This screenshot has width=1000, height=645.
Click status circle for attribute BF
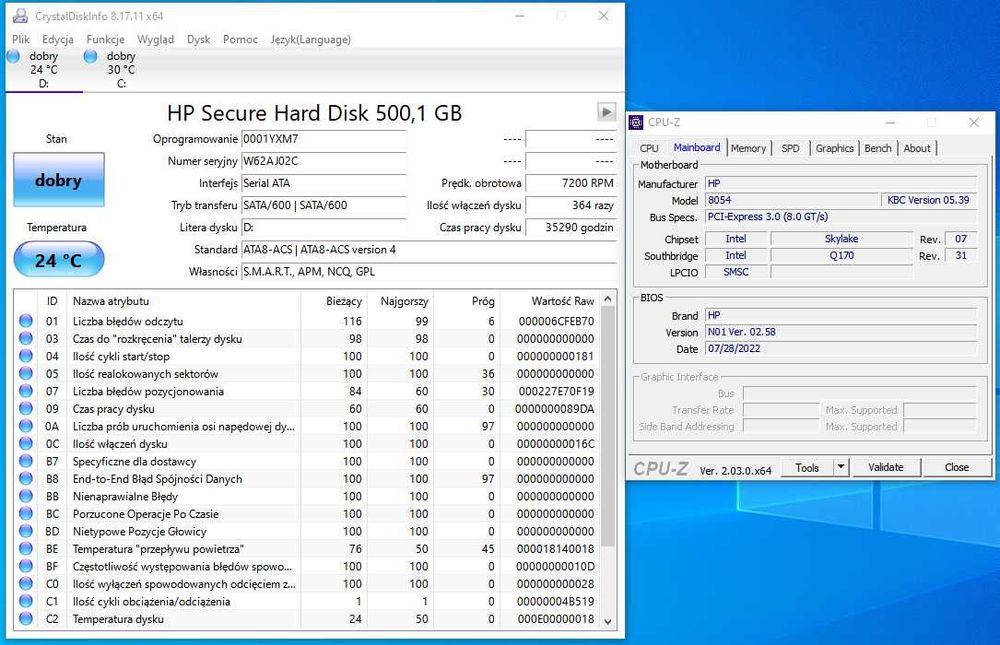click(26, 566)
